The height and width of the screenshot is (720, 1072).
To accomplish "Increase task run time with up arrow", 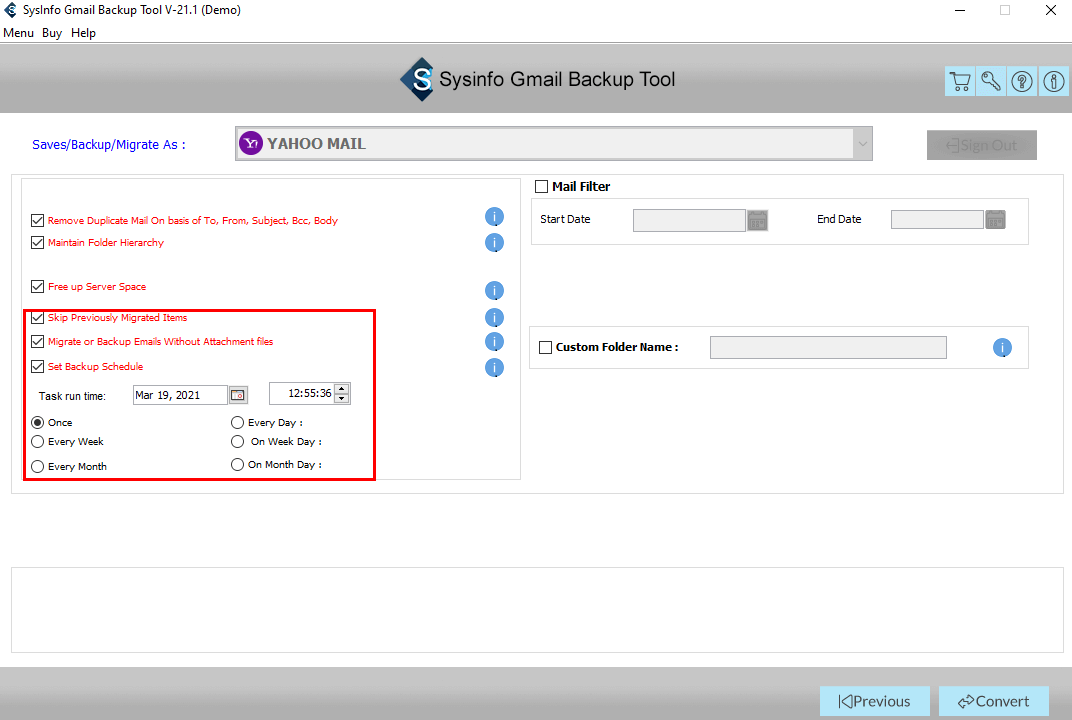I will pos(342,388).
